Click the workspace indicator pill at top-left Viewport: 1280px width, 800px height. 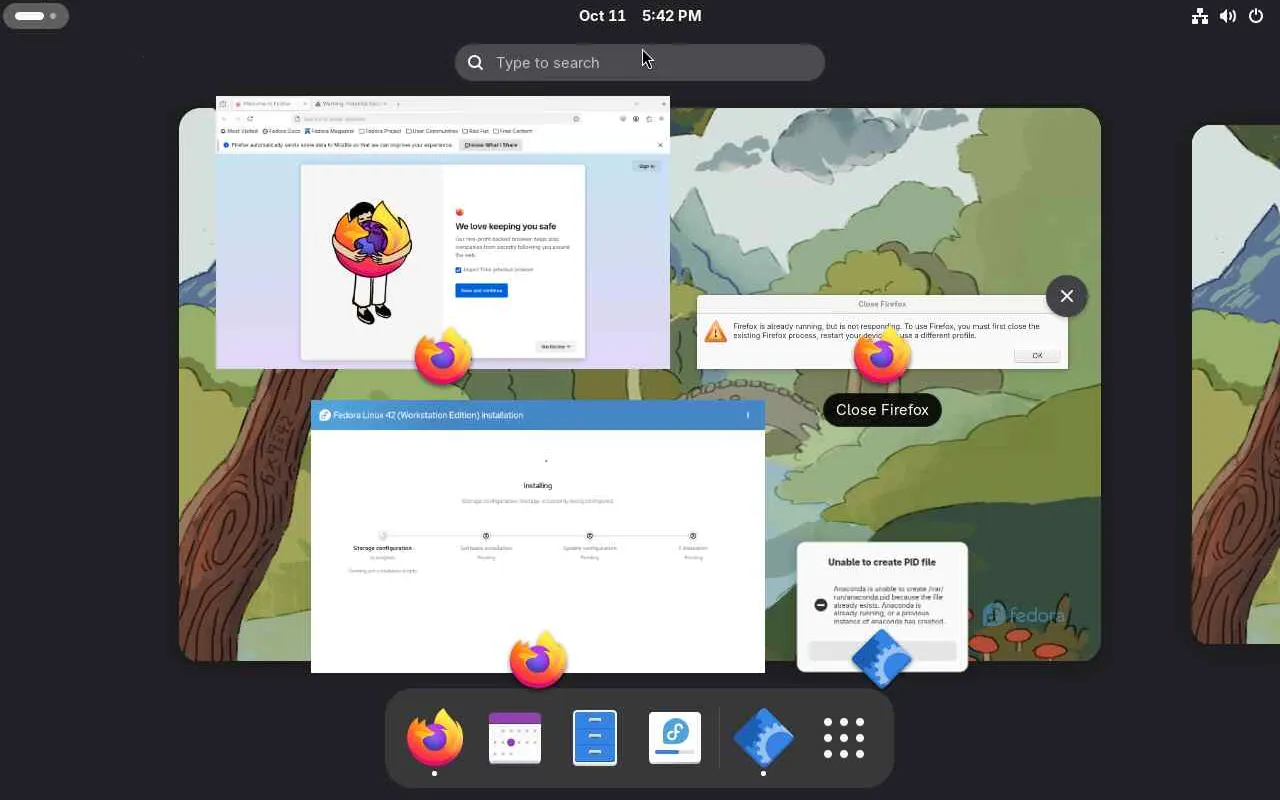pos(36,16)
